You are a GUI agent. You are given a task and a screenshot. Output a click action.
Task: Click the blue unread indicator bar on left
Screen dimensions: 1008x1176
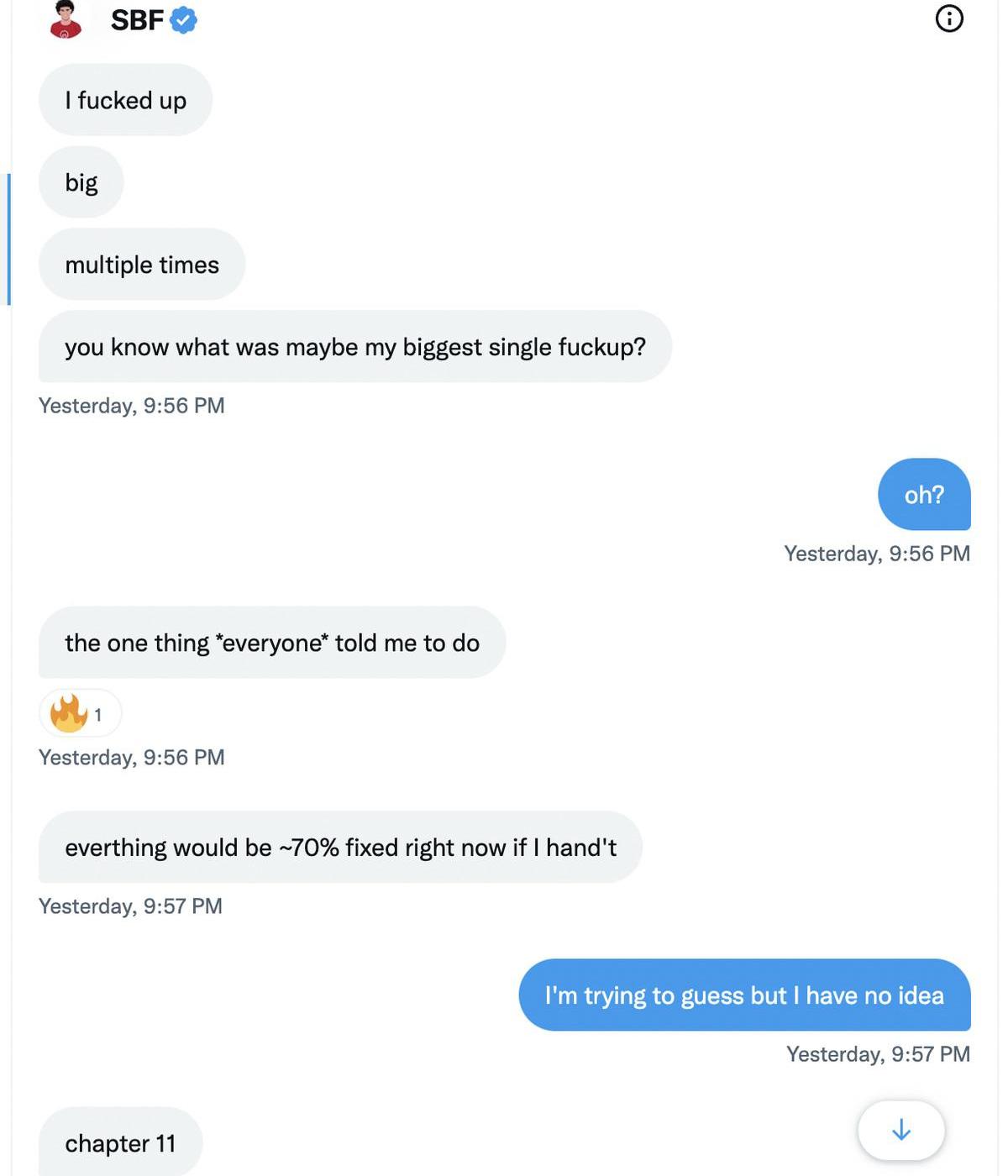click(x=9, y=239)
